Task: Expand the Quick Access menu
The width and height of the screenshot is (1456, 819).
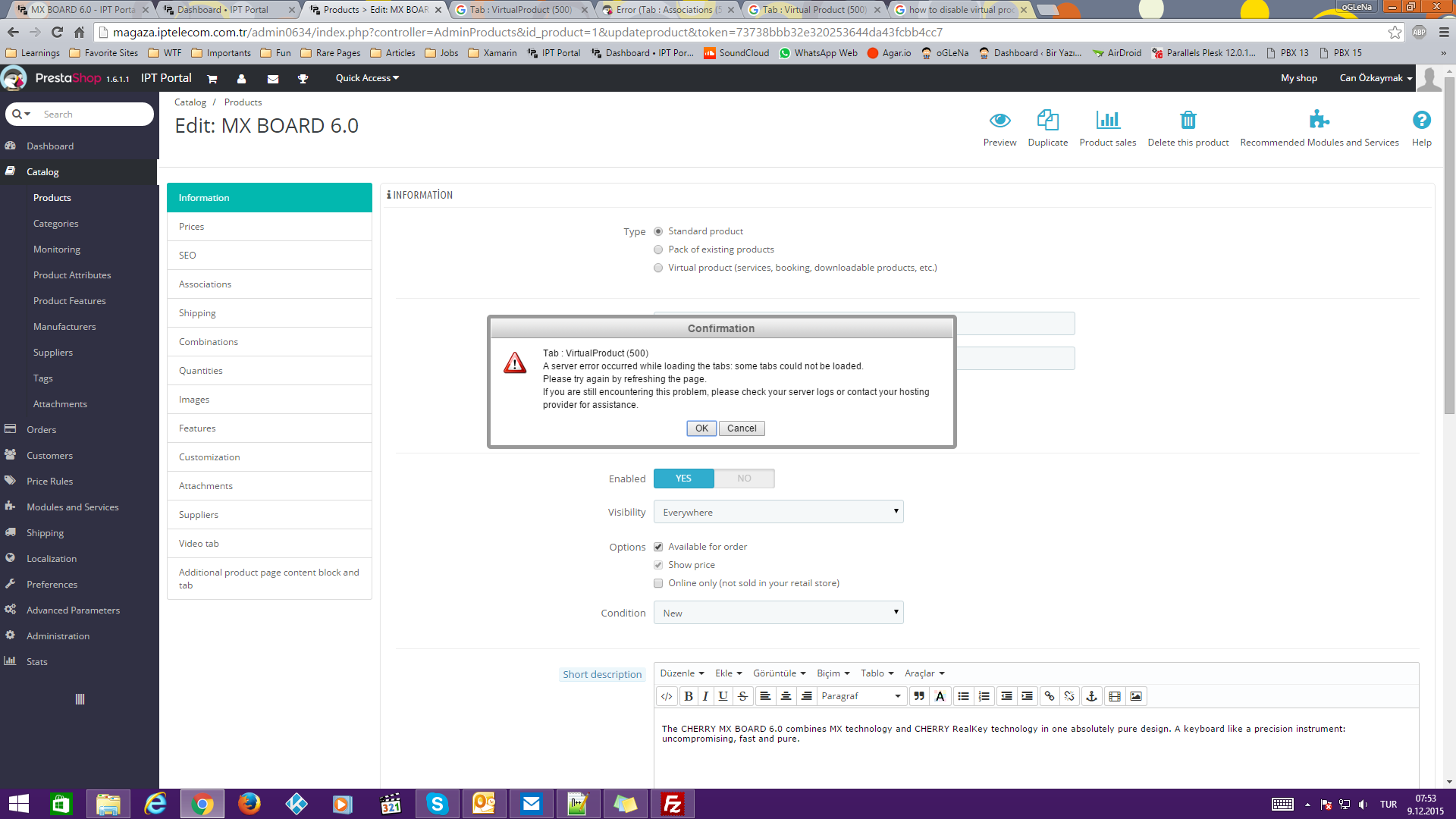Action: click(x=367, y=78)
